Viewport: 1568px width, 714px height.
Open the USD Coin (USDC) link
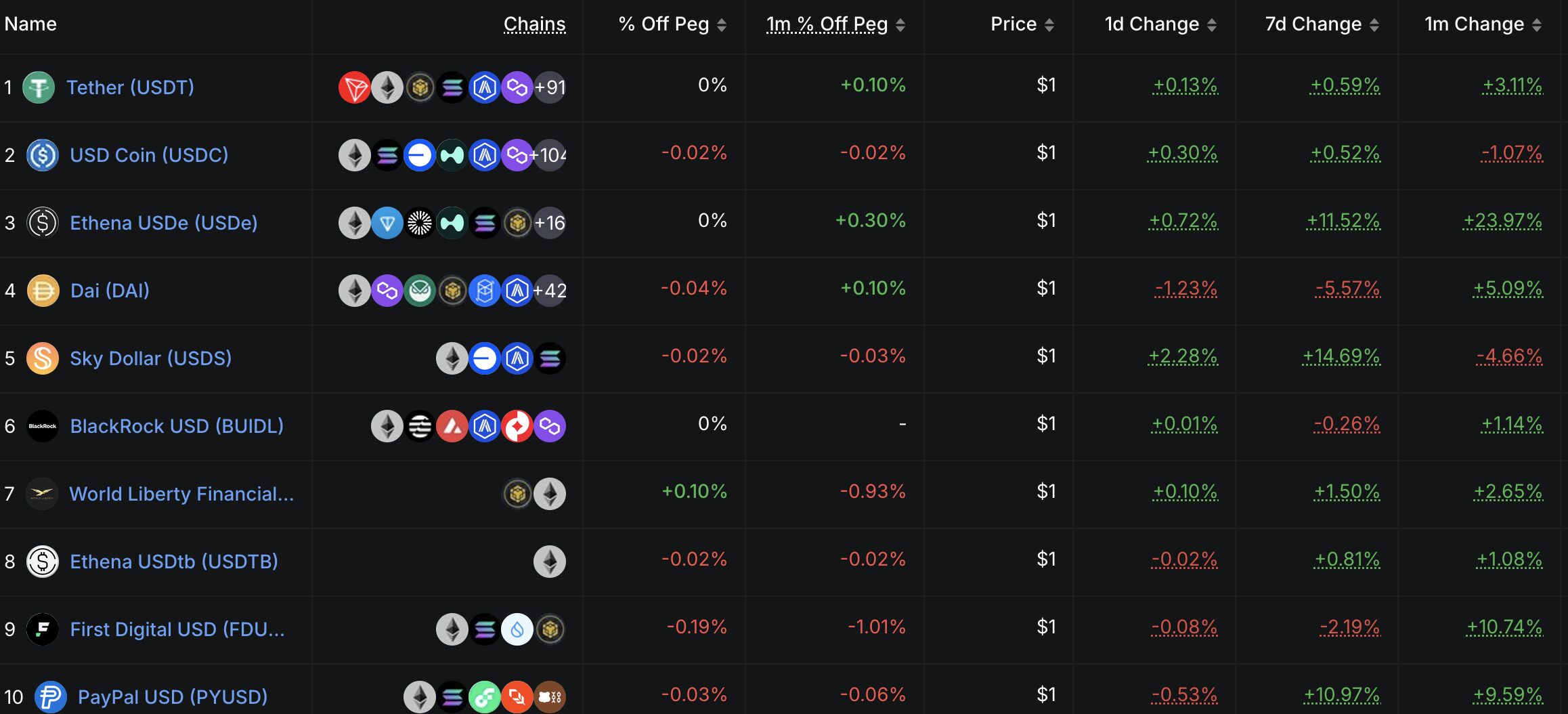tap(149, 155)
